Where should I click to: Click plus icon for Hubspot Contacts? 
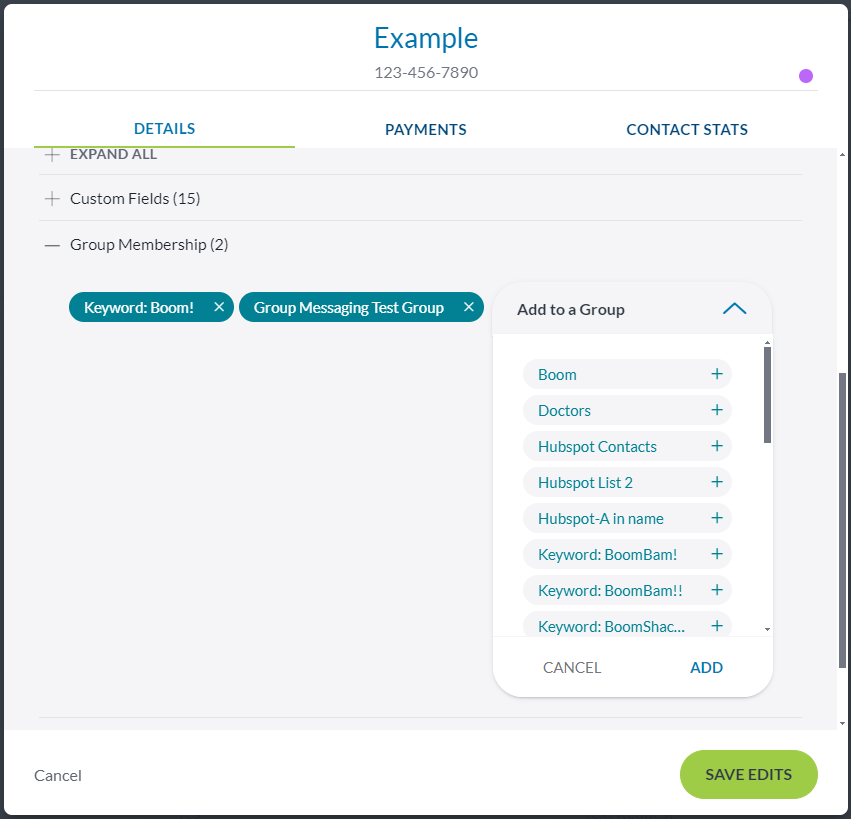point(717,446)
